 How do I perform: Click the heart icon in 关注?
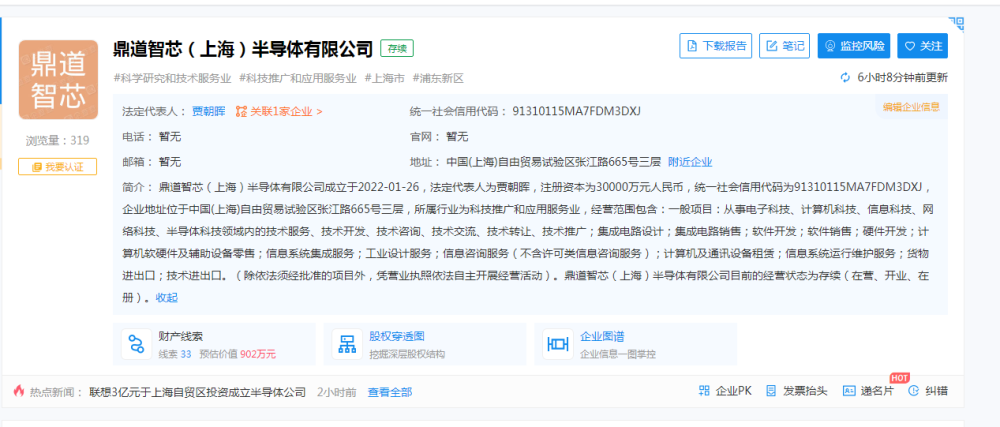click(910, 46)
